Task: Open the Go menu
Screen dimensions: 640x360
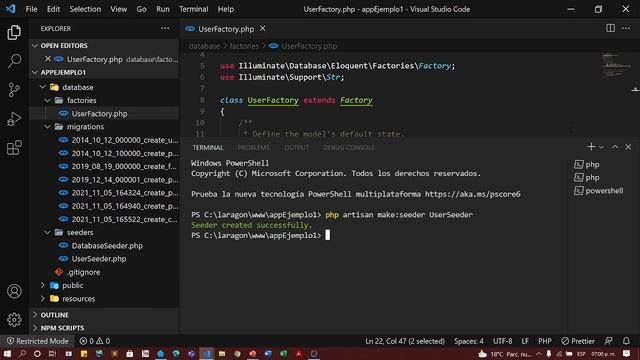Action: (x=141, y=9)
